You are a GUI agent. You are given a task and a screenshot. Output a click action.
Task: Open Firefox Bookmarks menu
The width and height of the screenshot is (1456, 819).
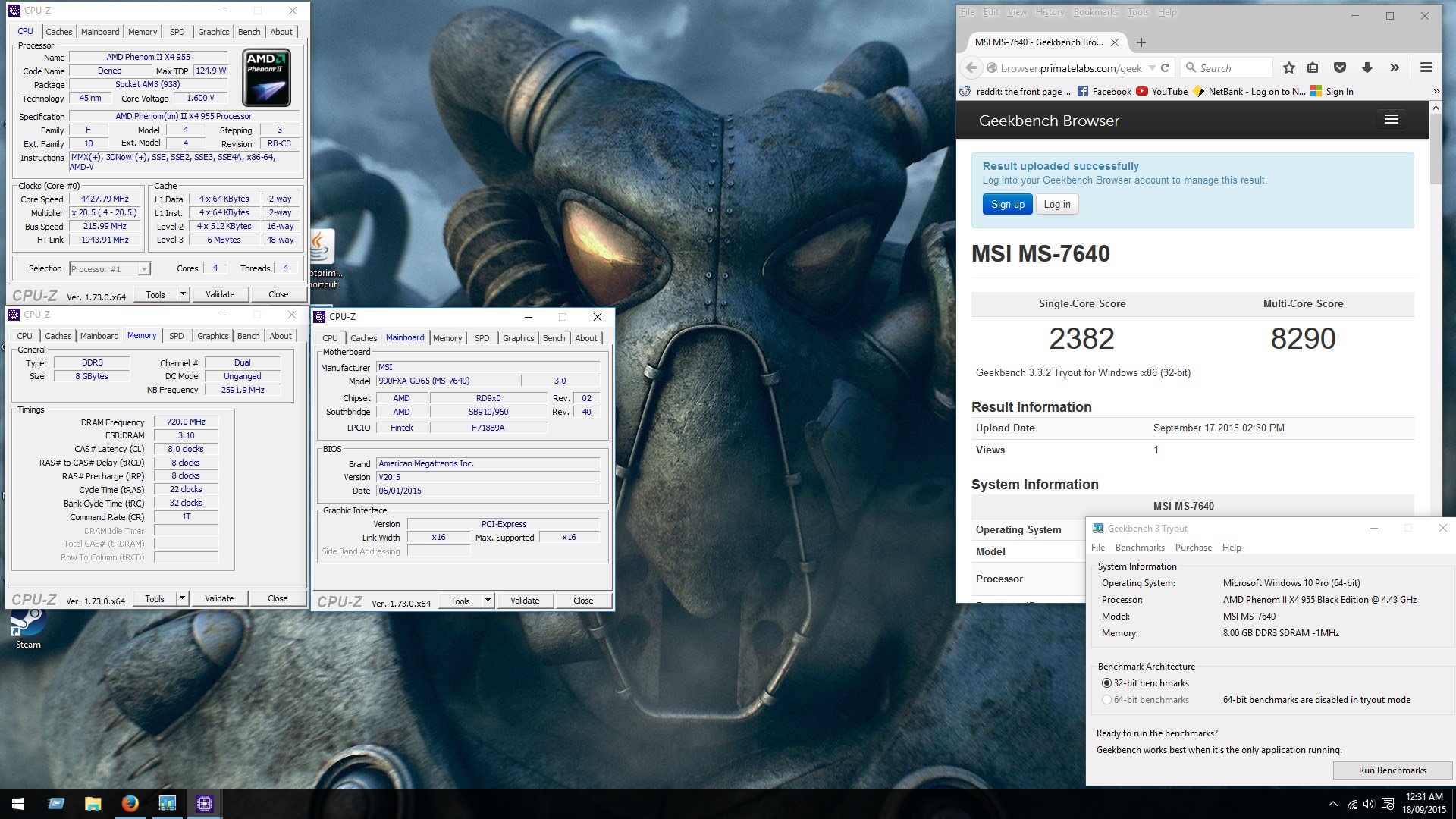pos(1096,12)
